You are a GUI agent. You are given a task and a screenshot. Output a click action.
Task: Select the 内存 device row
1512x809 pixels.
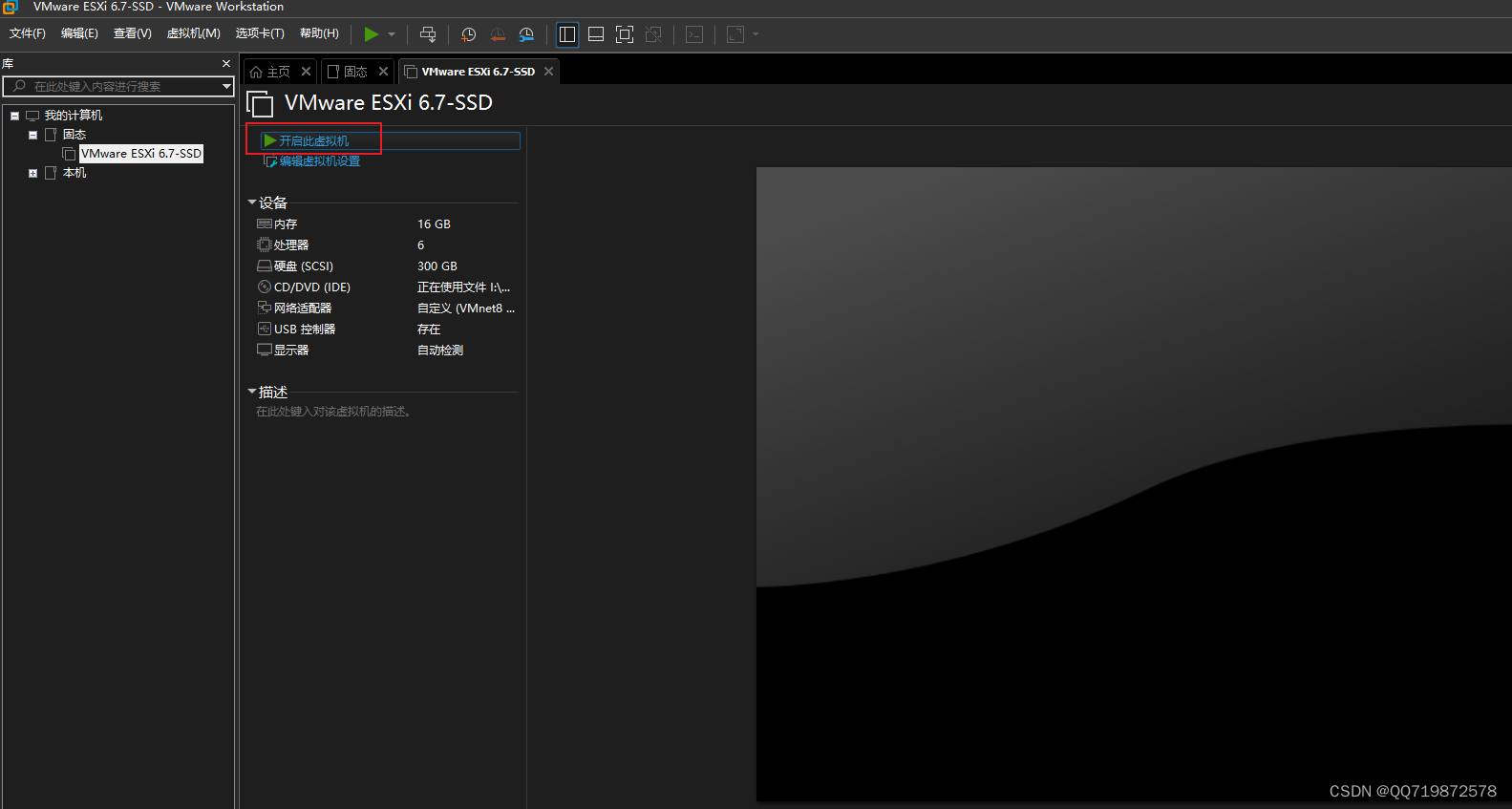(385, 224)
